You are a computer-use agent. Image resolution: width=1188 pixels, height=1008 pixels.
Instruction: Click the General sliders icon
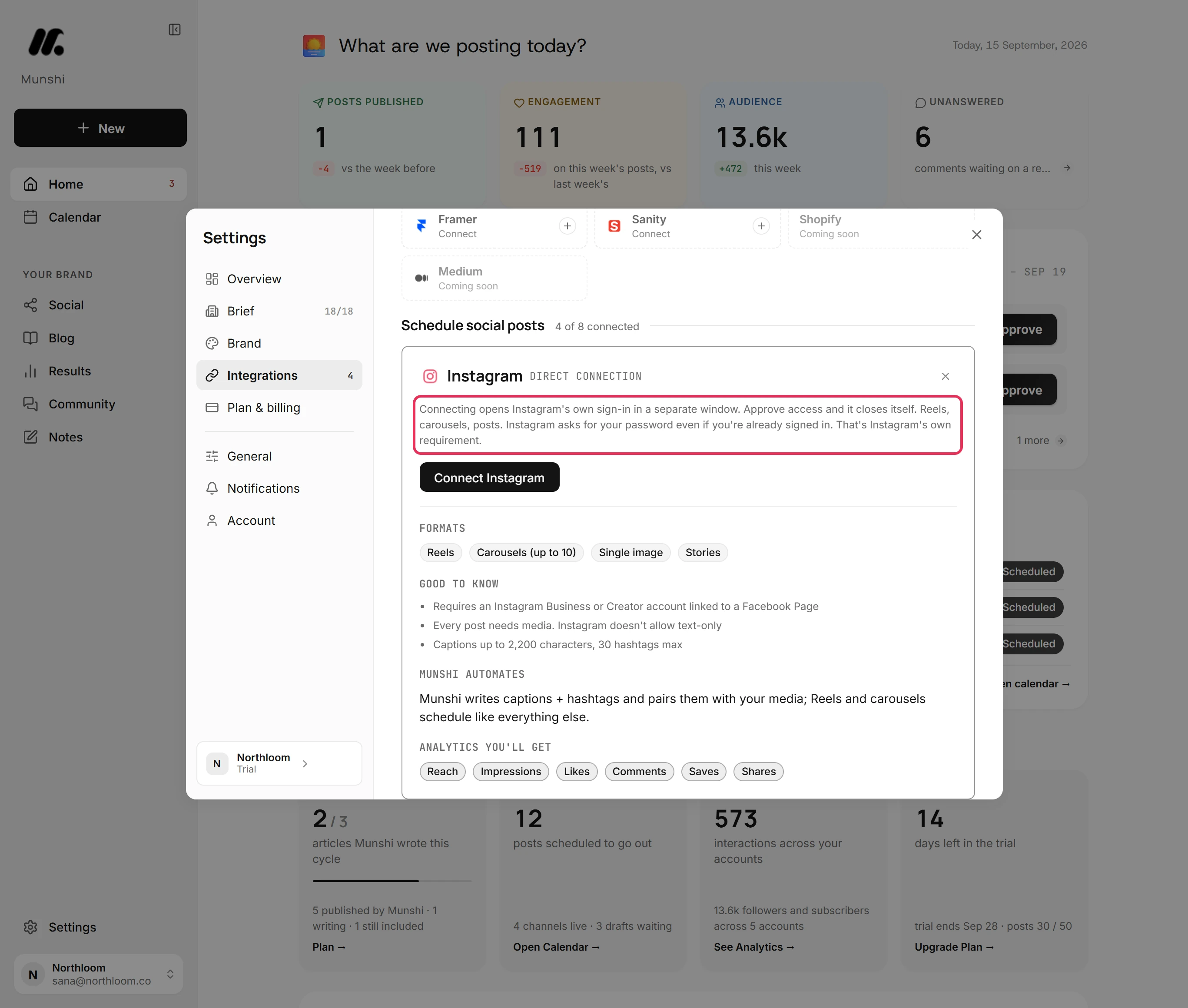pyautogui.click(x=212, y=456)
